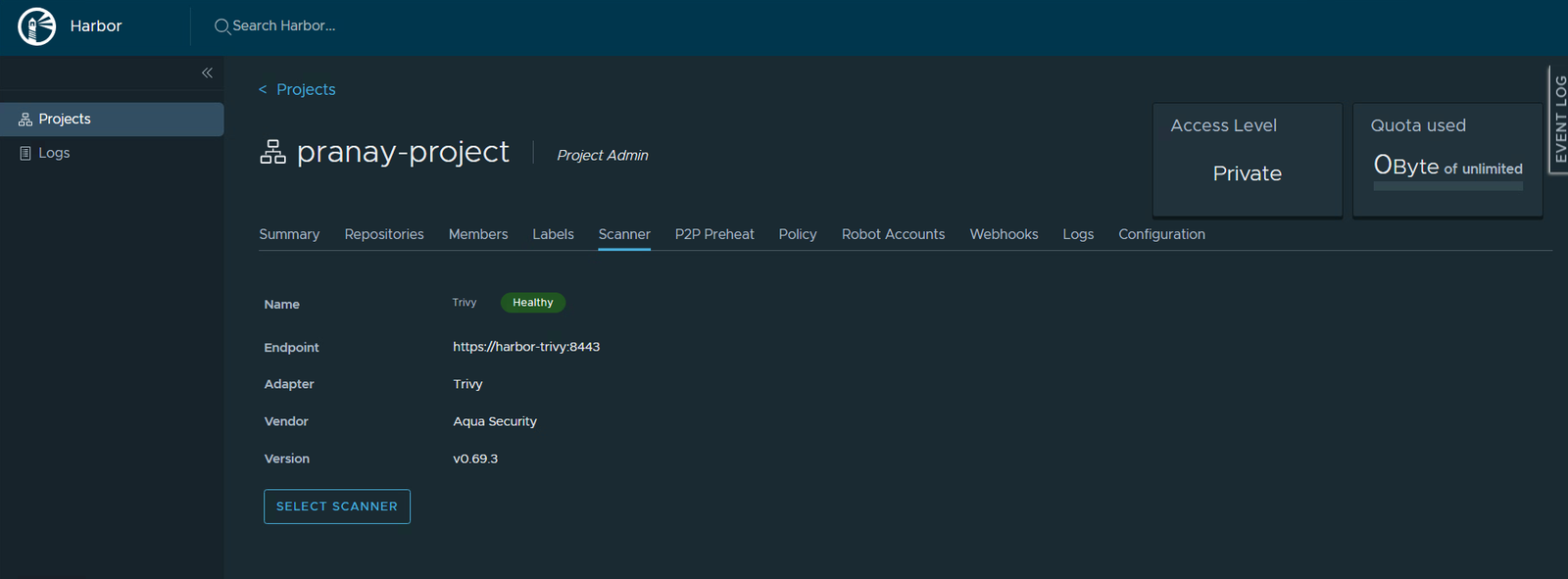
Task: Open the project Logs tab
Action: point(1078,234)
